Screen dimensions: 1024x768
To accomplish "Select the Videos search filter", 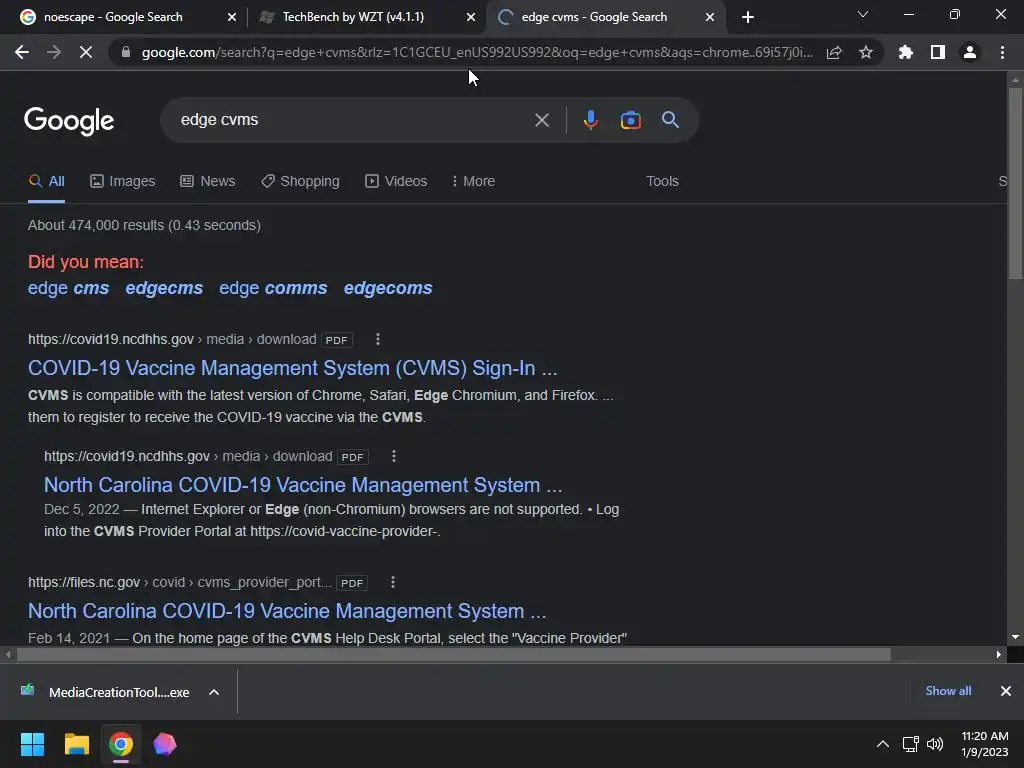I will 396,182.
